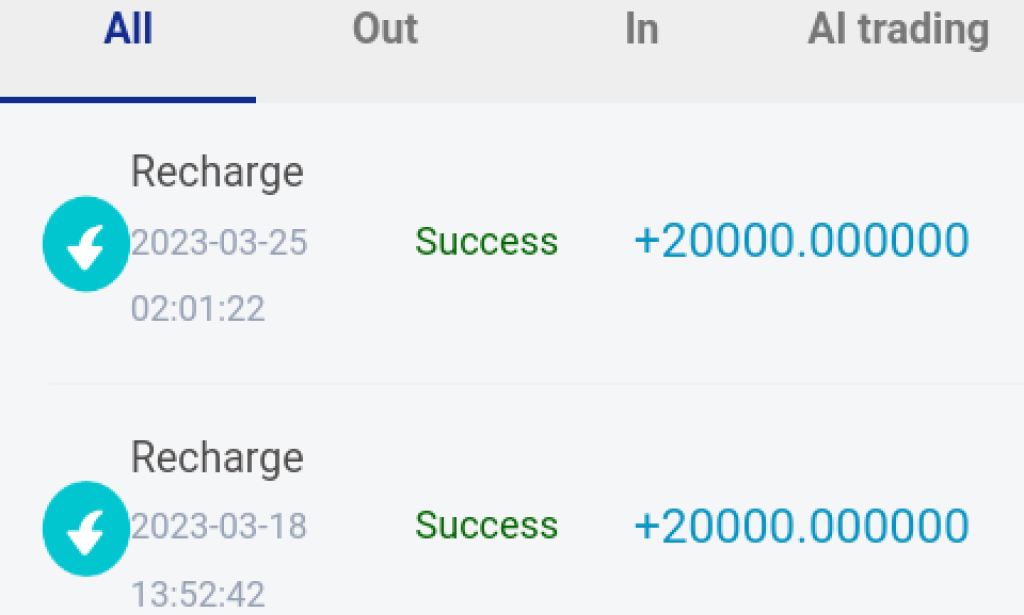Image resolution: width=1024 pixels, height=615 pixels.
Task: Switch to the Out tab
Action: (x=385, y=29)
